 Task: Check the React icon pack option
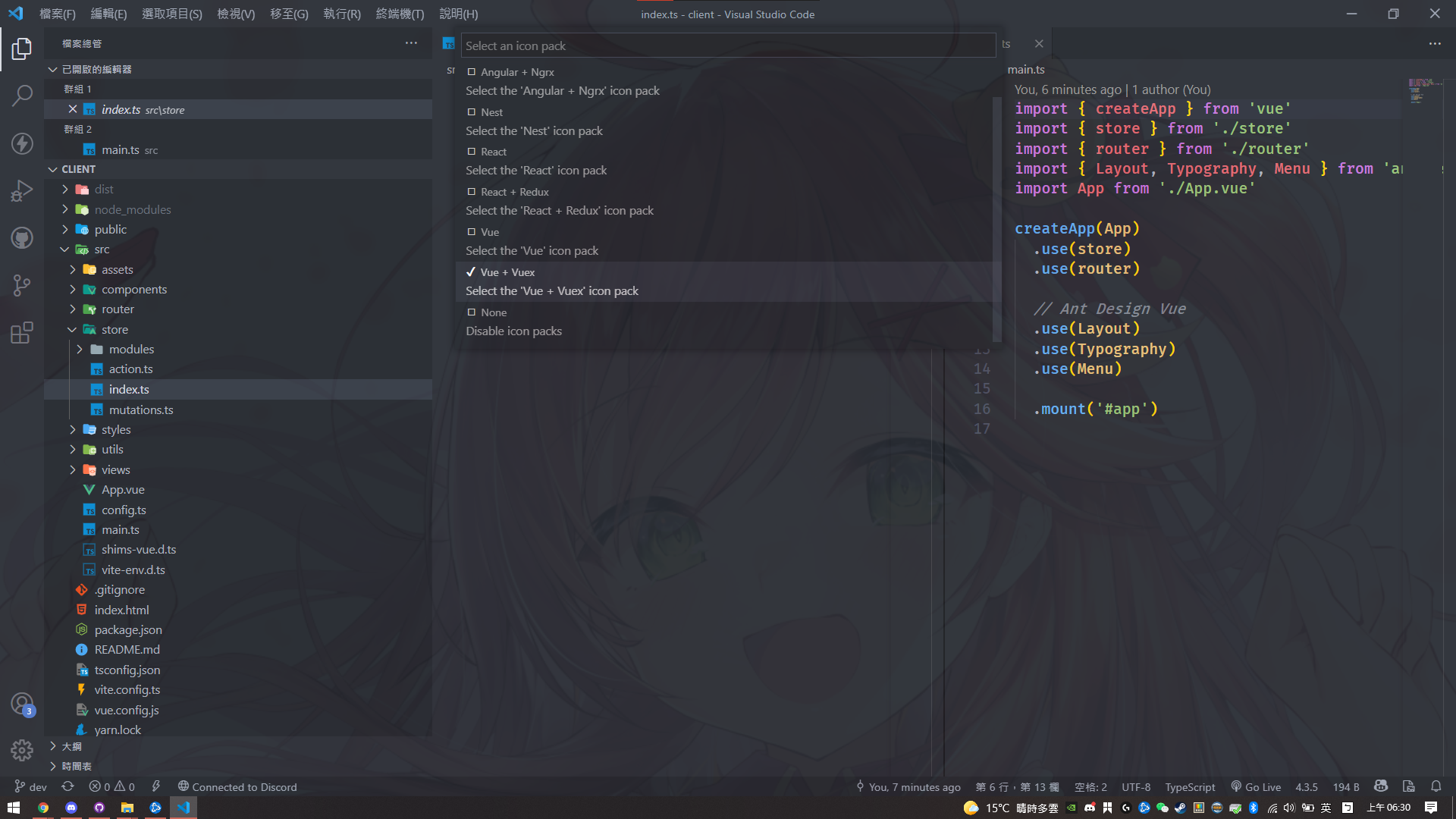[471, 152]
